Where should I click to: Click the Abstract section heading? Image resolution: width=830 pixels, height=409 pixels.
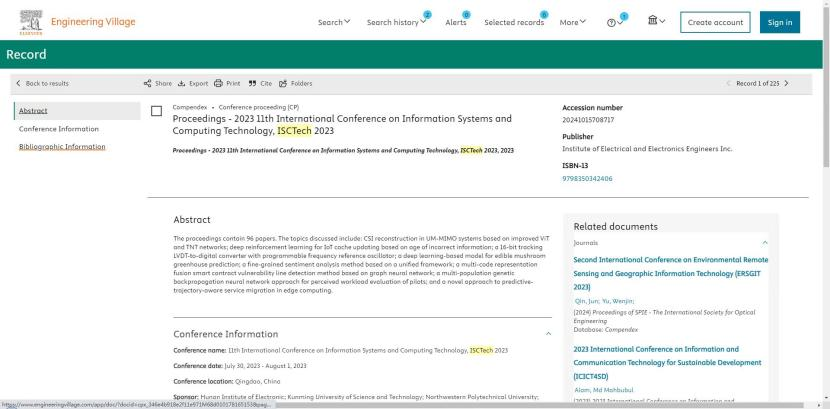point(192,220)
